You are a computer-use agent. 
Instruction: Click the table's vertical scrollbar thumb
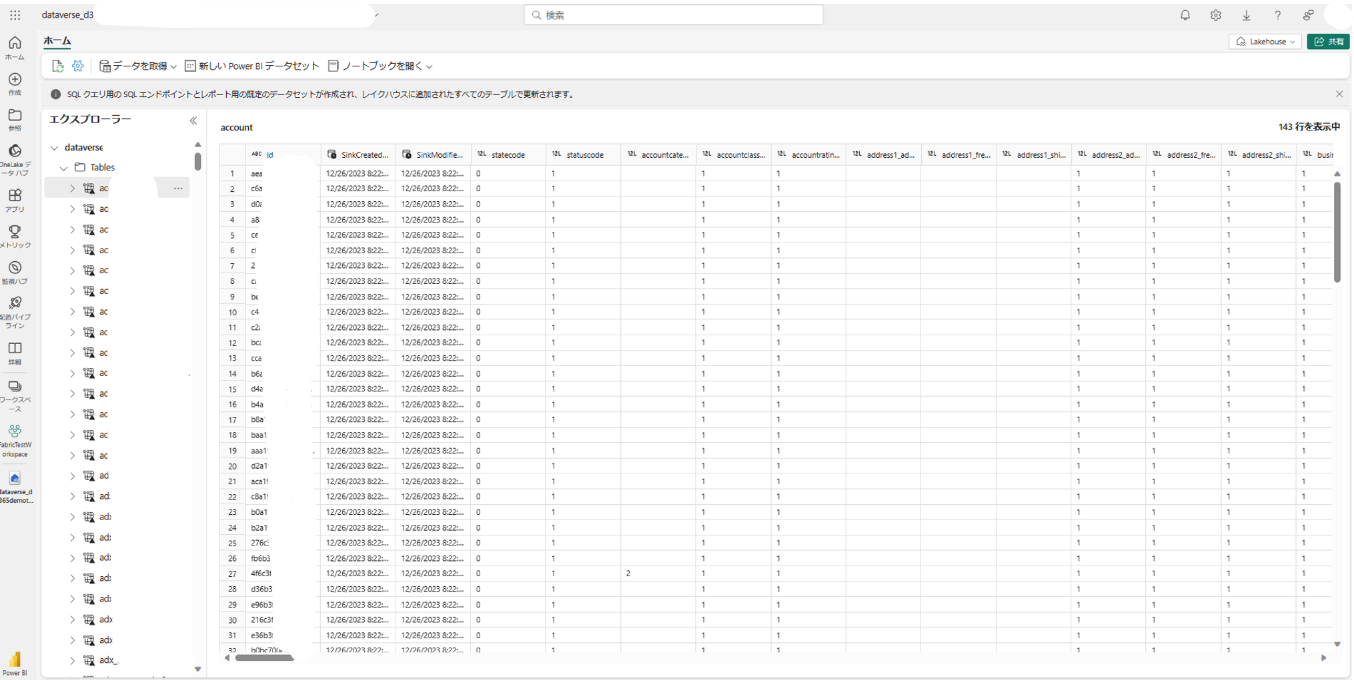click(1337, 232)
